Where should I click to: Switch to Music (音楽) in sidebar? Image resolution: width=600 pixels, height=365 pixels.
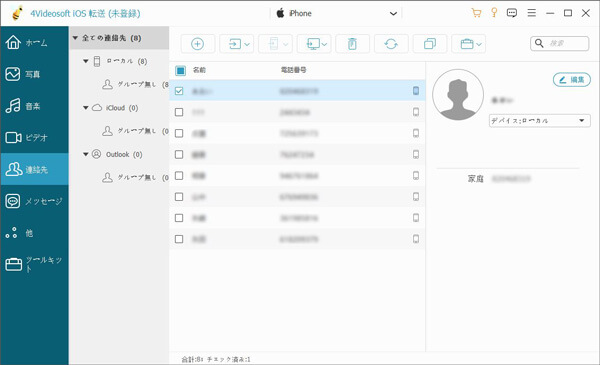coord(34,106)
